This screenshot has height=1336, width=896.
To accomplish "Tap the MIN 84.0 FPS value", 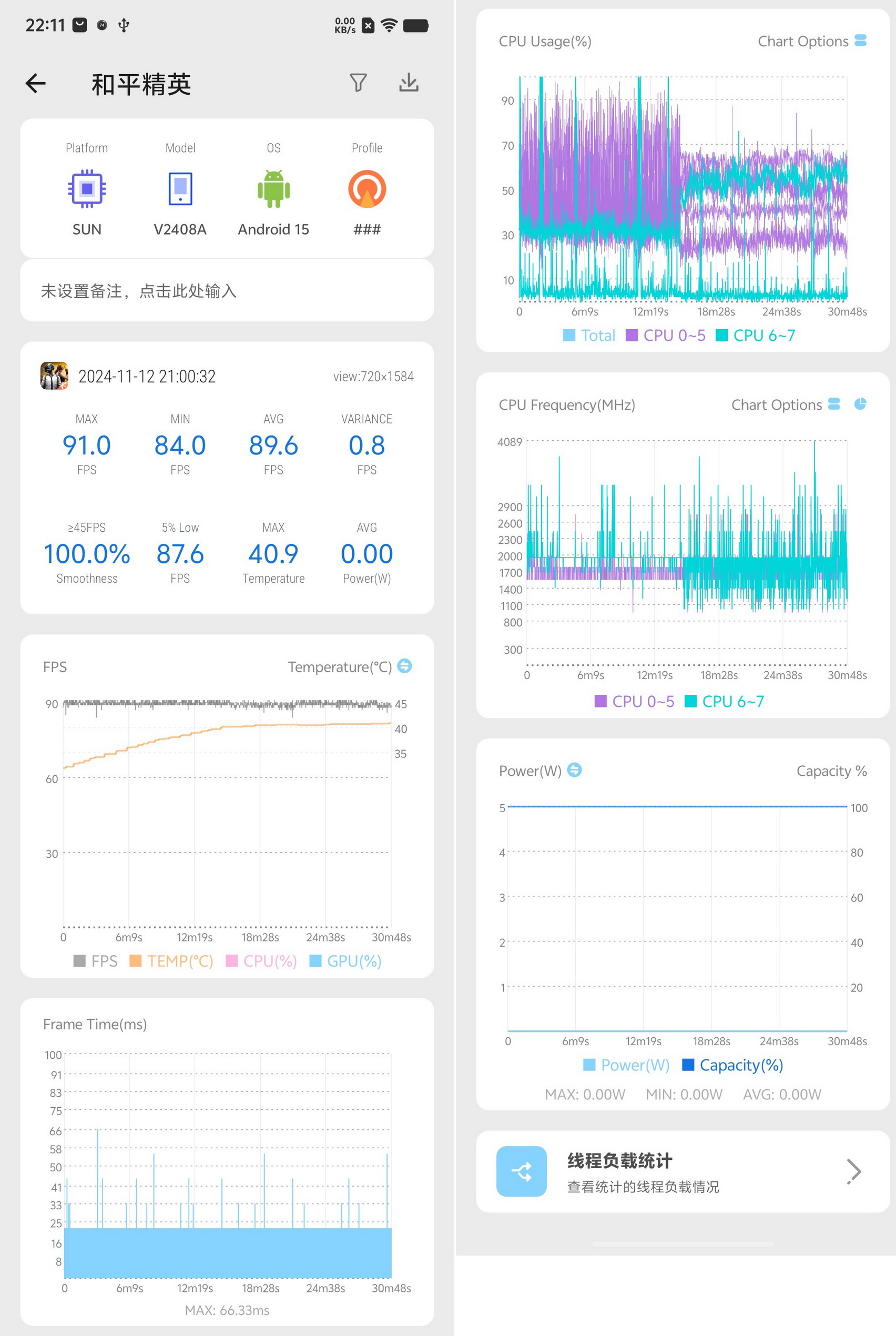I will 180,445.
